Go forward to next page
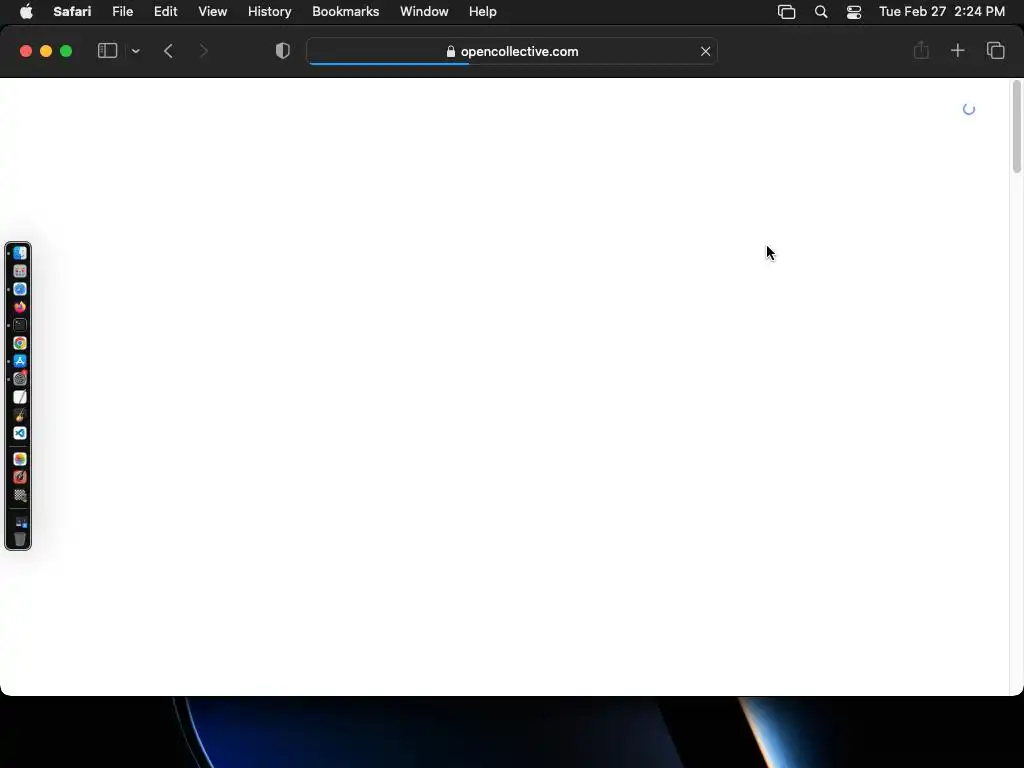Image resolution: width=1024 pixels, height=768 pixels. [203, 51]
